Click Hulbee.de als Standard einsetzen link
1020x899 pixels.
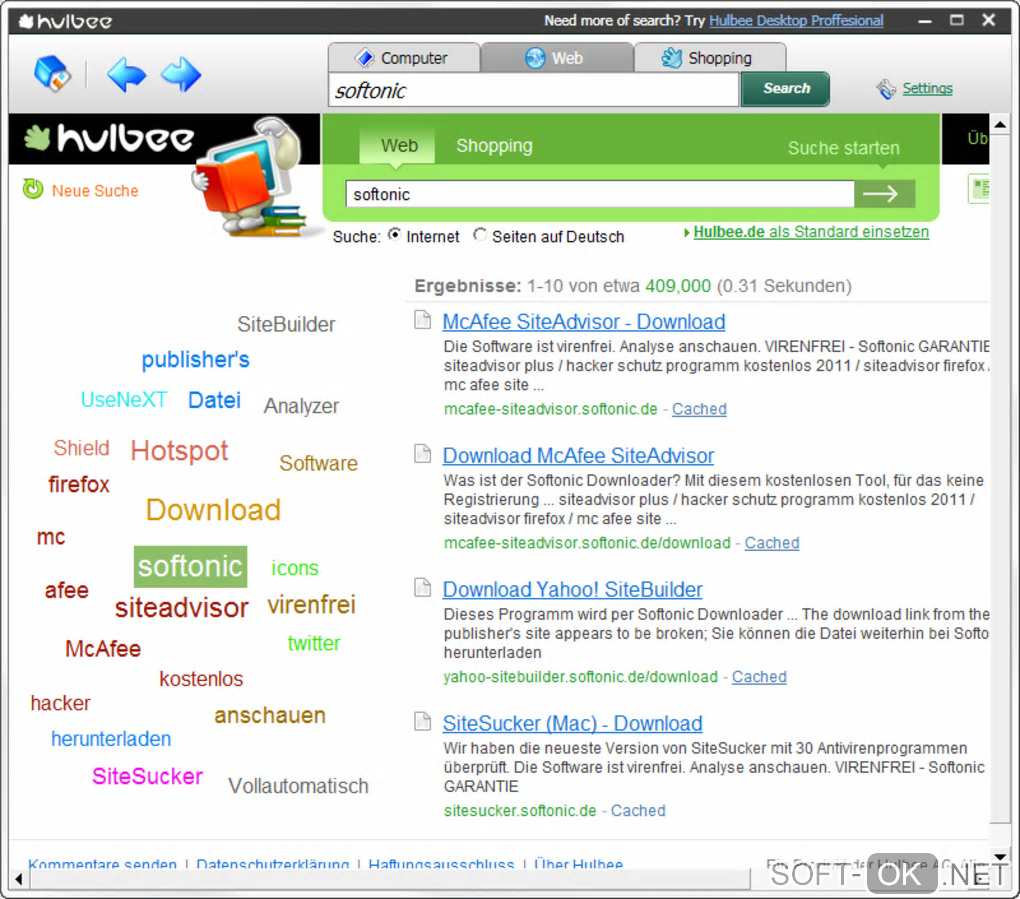811,232
